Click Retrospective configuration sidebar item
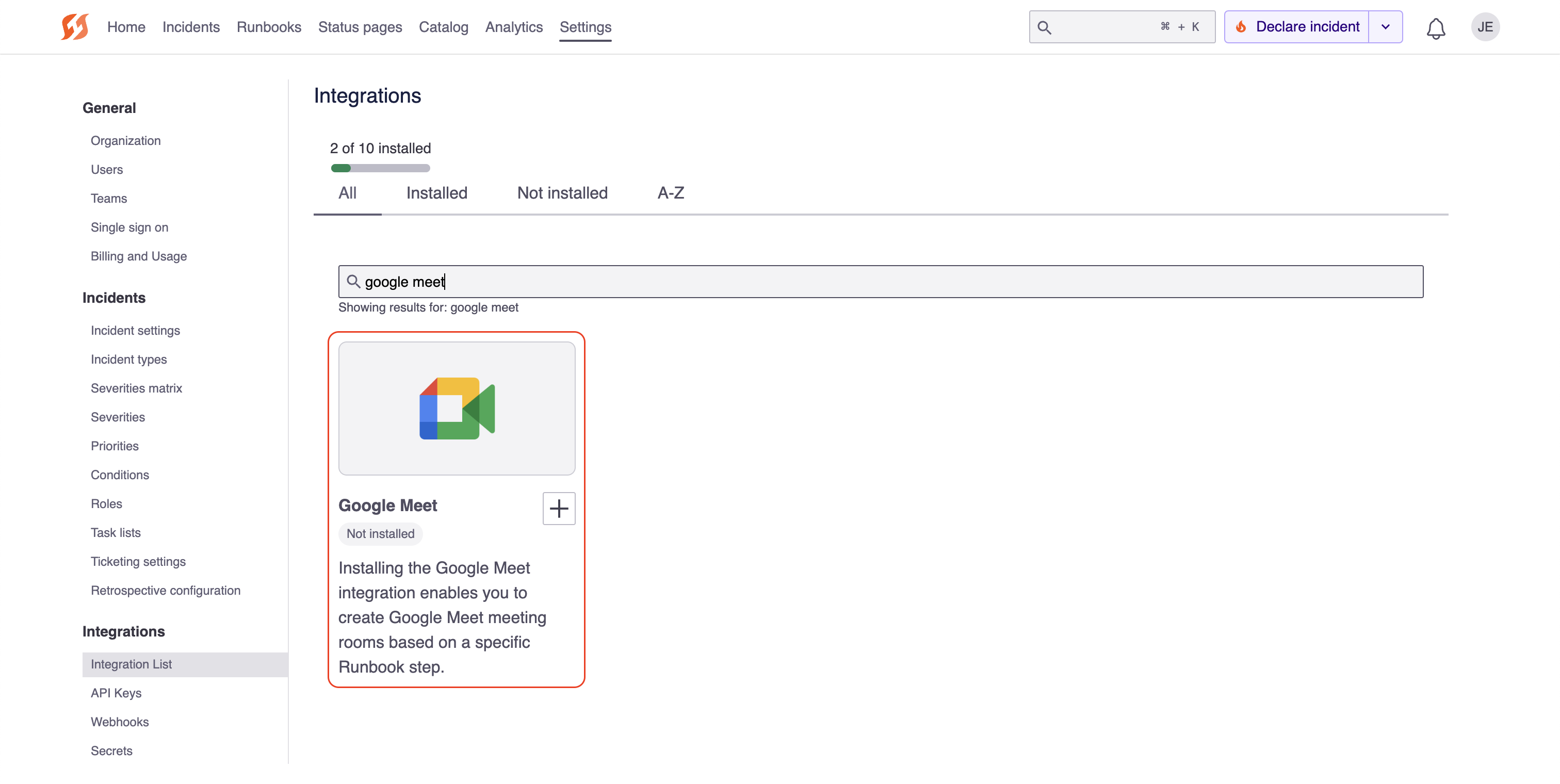The width and height of the screenshot is (1560, 784). (165, 590)
